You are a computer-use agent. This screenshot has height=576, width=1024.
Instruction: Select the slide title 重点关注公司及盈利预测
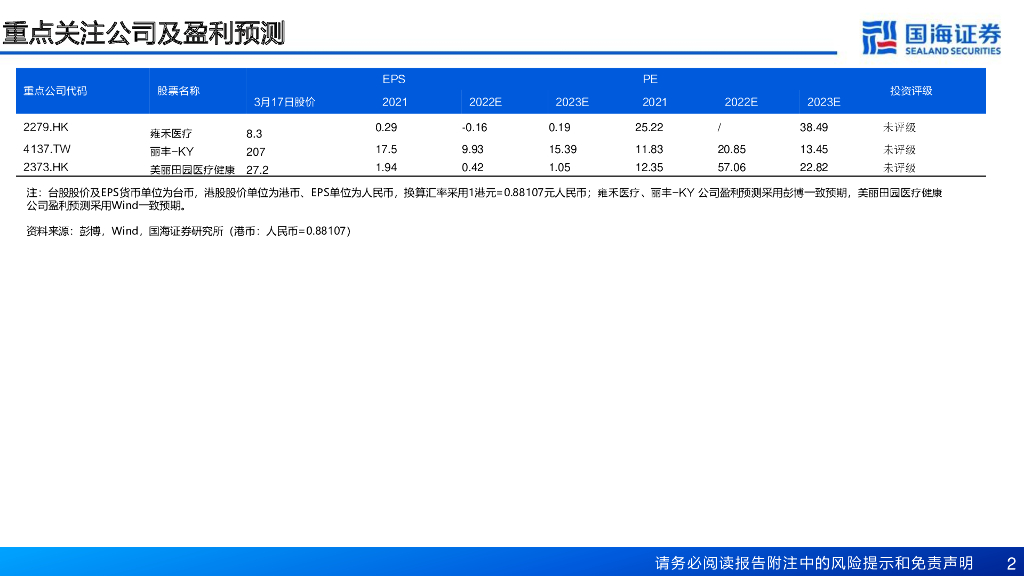tap(144, 33)
